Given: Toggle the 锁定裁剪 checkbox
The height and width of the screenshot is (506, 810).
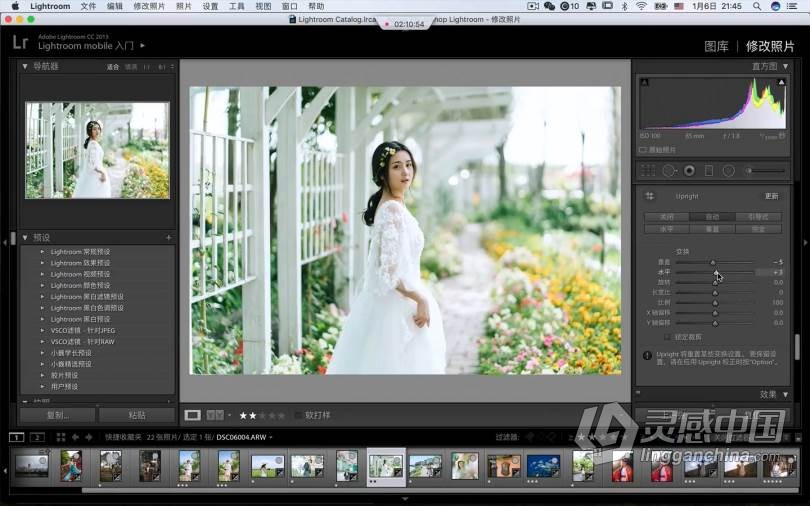Looking at the screenshot, I should pyautogui.click(x=667, y=337).
